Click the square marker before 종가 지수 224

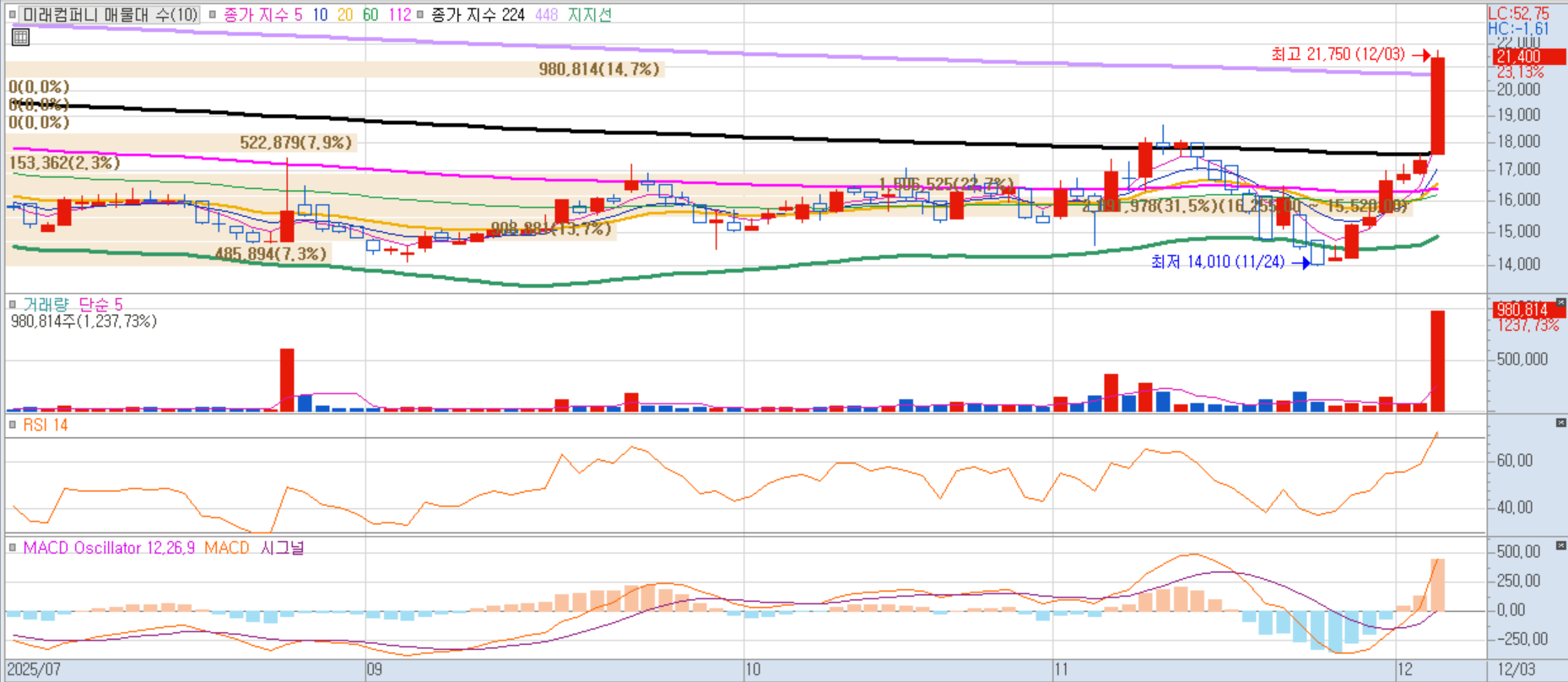[420, 14]
